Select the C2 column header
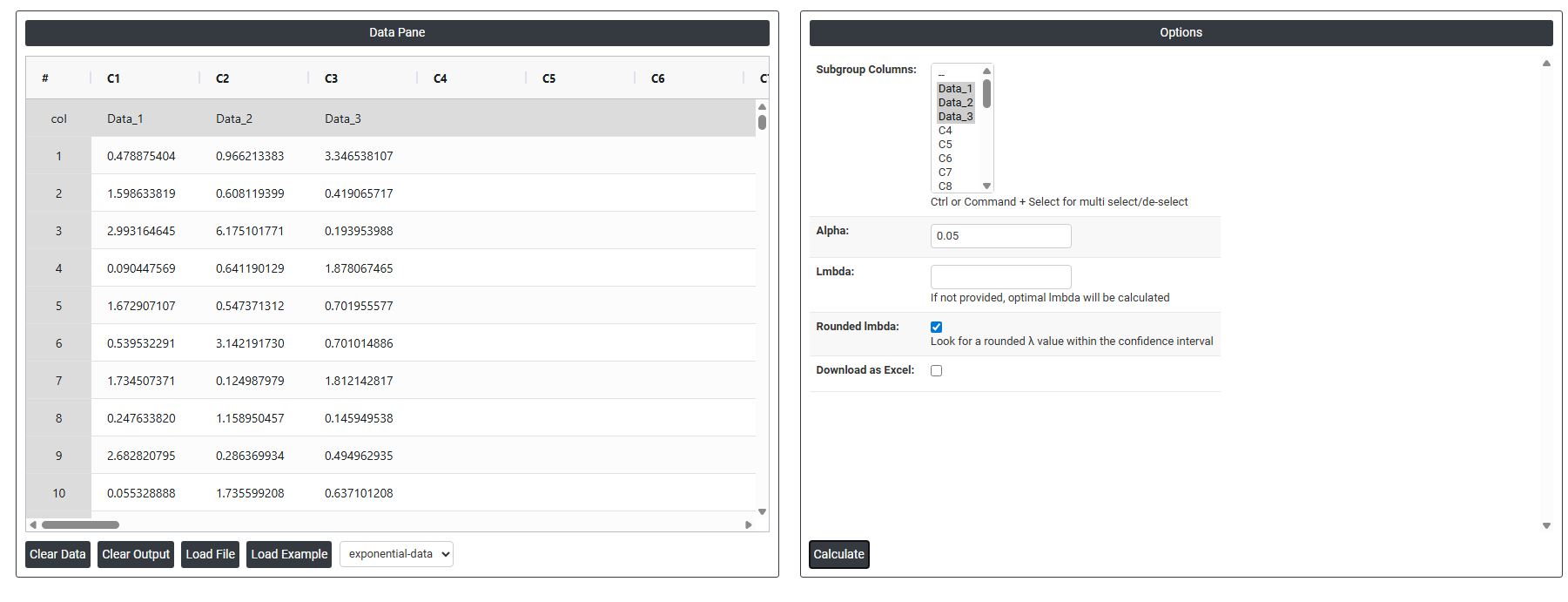1568x602 pixels. tap(223, 78)
